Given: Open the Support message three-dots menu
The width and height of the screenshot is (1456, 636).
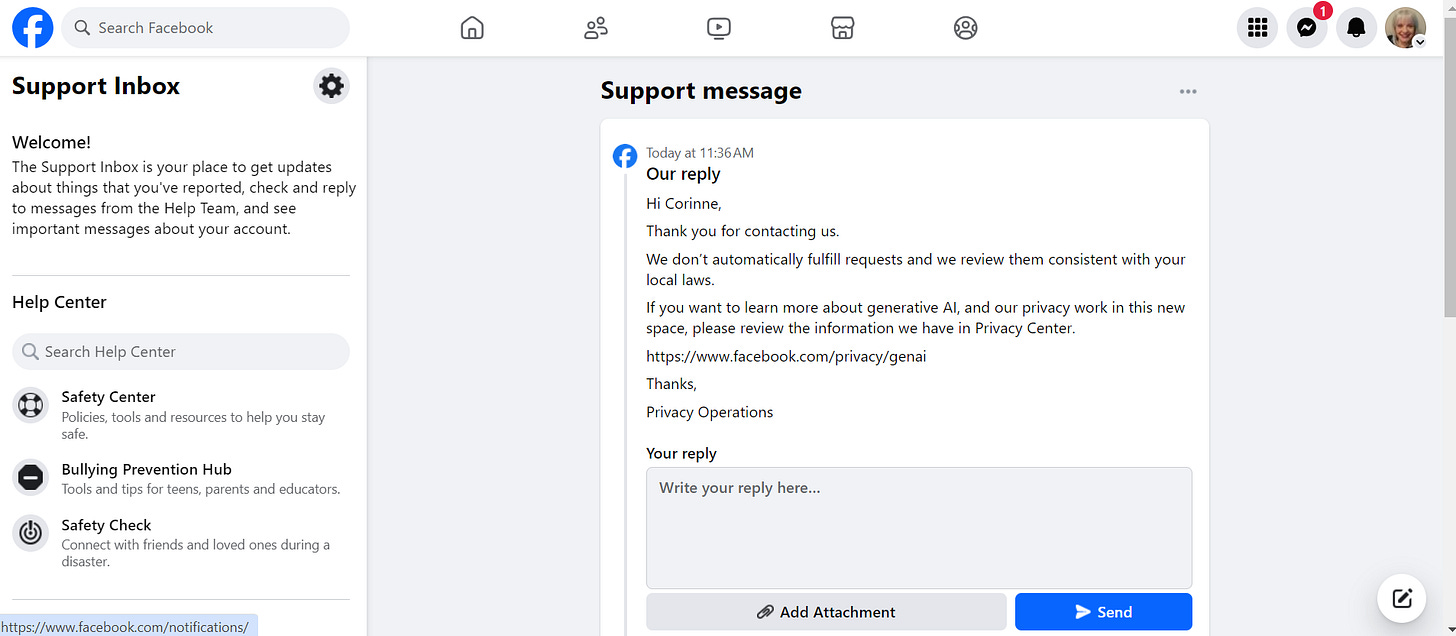Looking at the screenshot, I should click(1188, 91).
